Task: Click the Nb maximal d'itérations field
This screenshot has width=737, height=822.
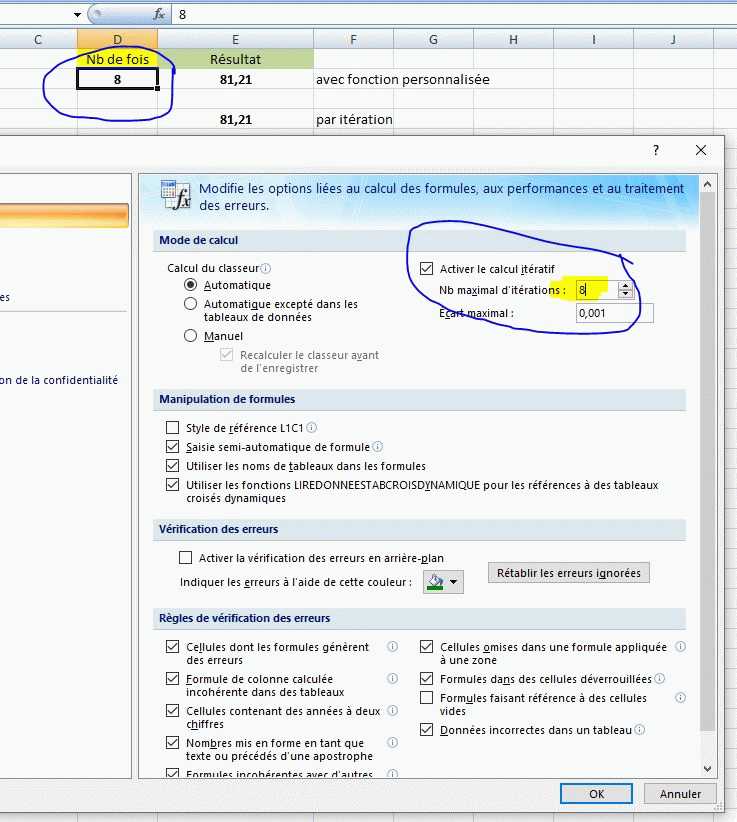Action: [x=597, y=289]
